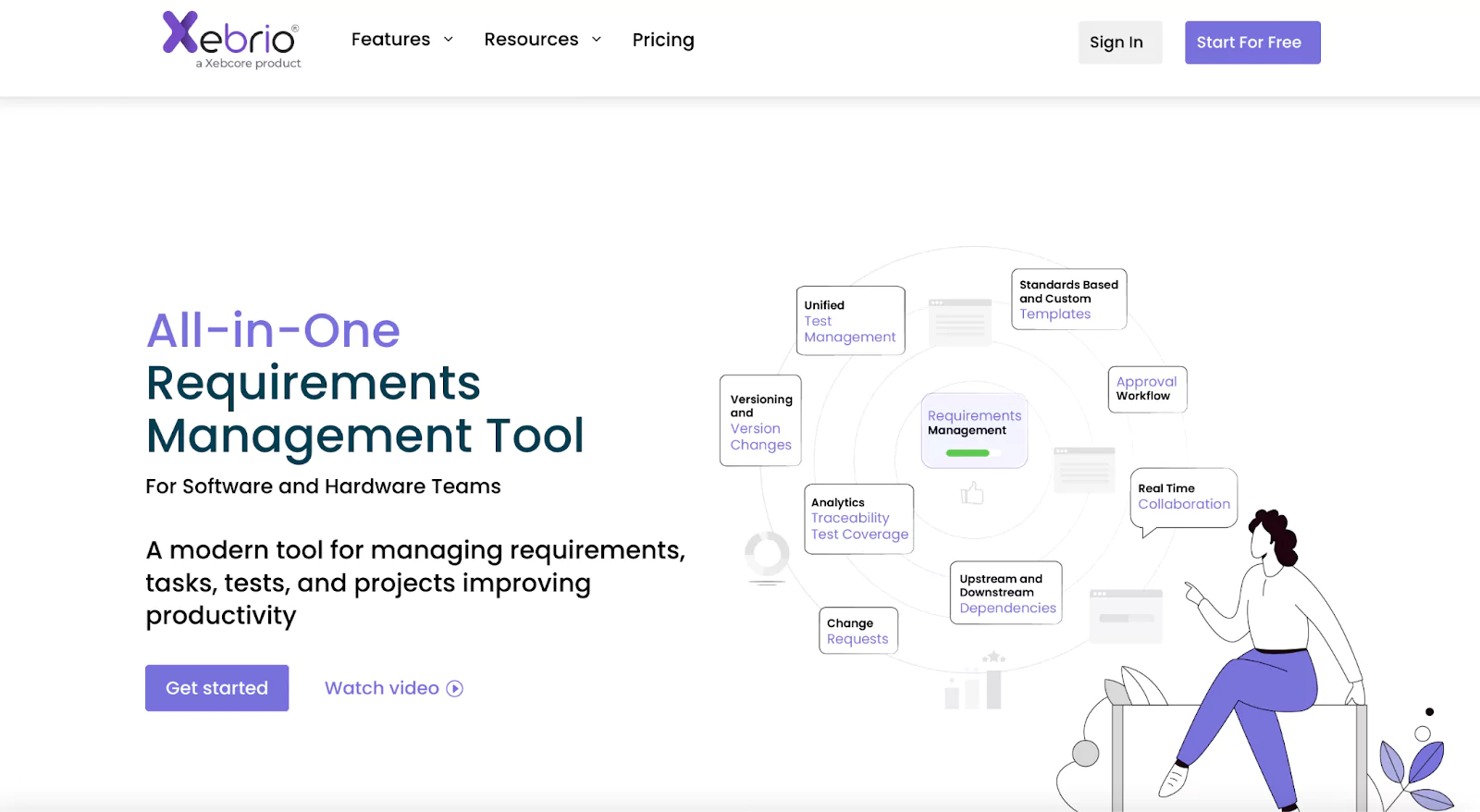
Task: Open the Watch video link
Action: click(381, 688)
